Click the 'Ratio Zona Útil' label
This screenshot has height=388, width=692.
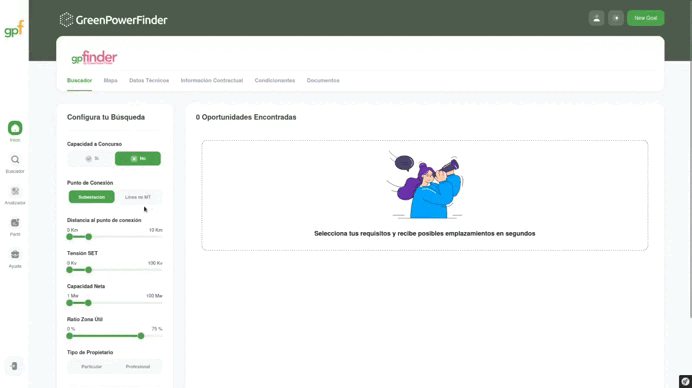coord(85,319)
